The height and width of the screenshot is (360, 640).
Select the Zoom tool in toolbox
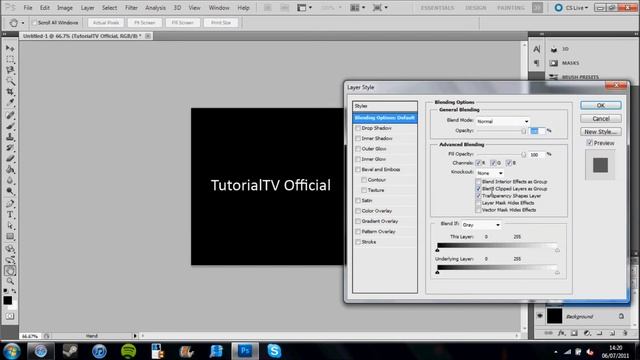coord(10,281)
